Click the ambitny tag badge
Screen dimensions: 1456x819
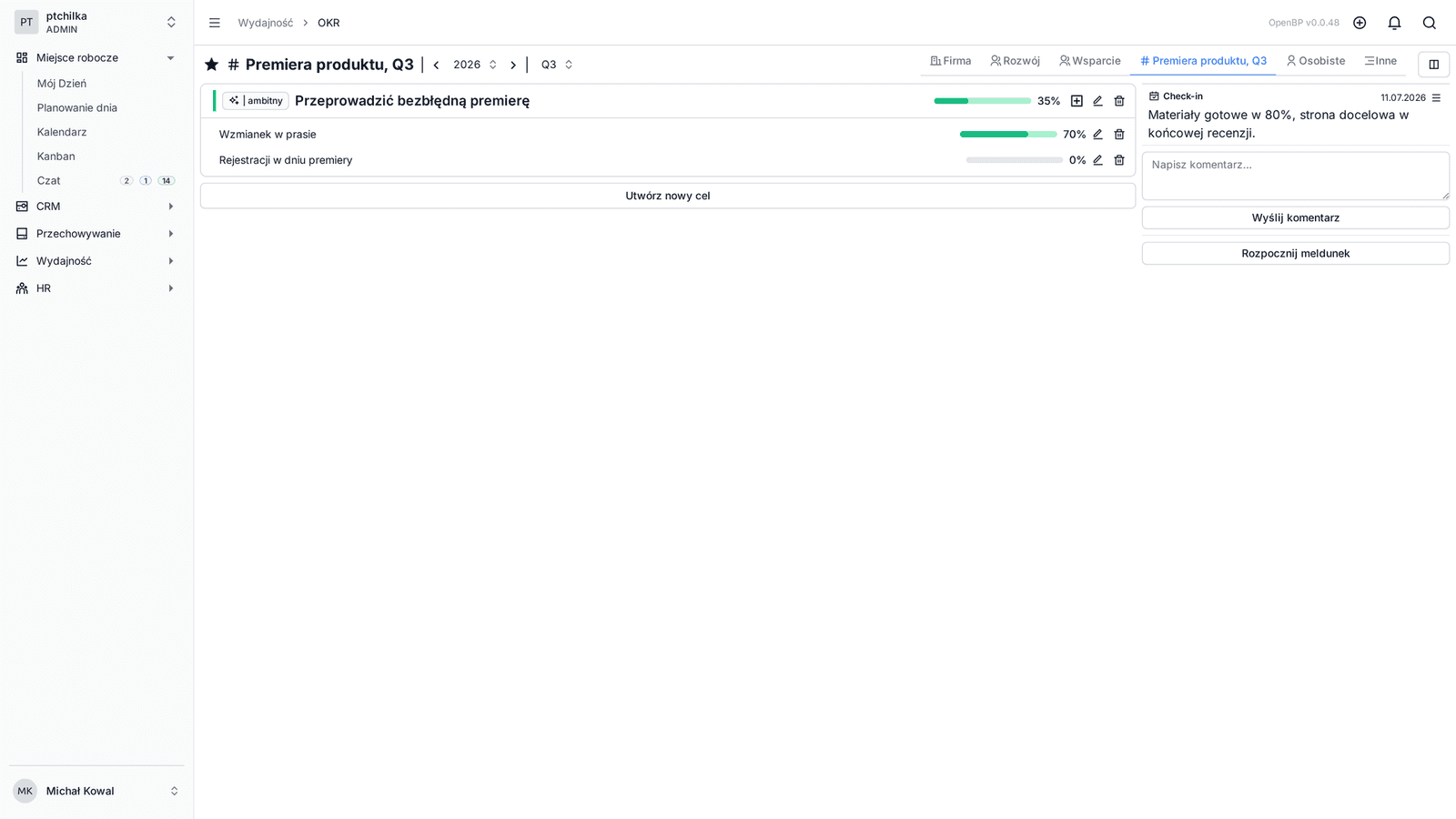pos(256,101)
